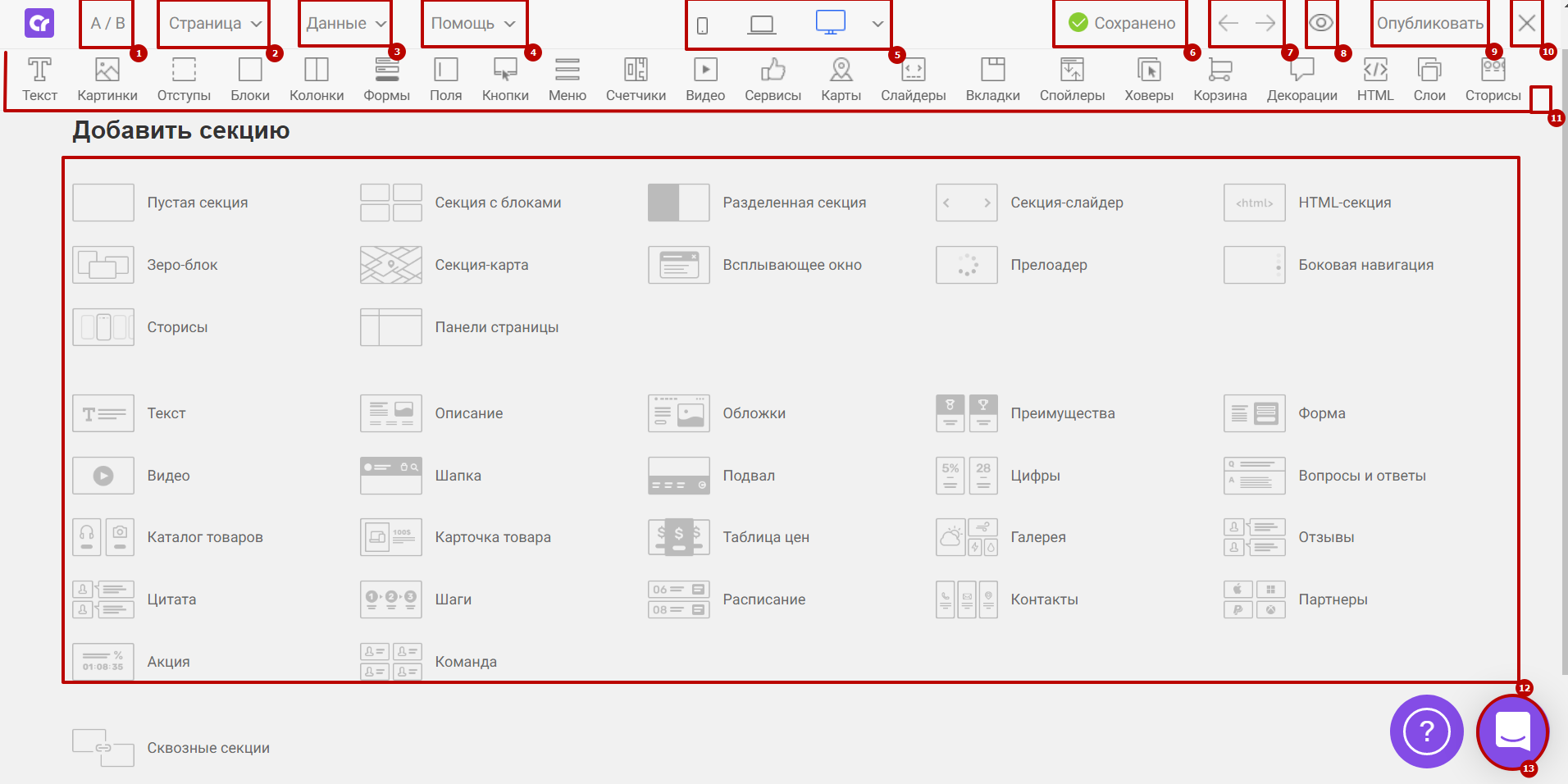
Task: Add a Секция-карта
Action: tap(444, 265)
